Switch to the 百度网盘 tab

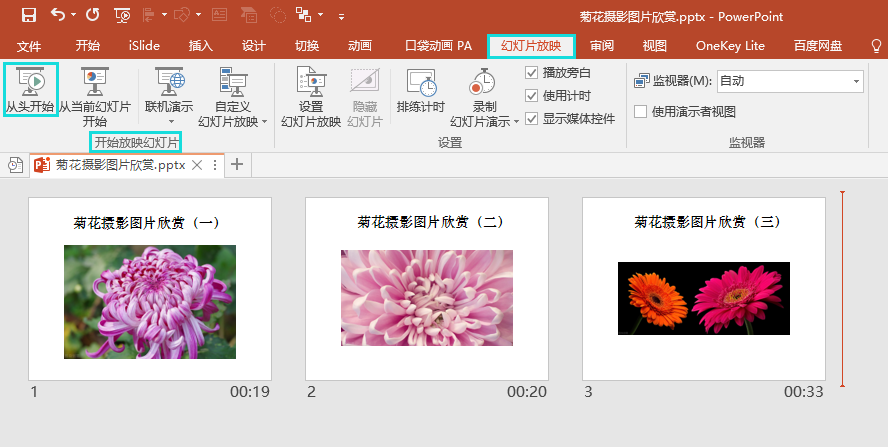[x=818, y=46]
